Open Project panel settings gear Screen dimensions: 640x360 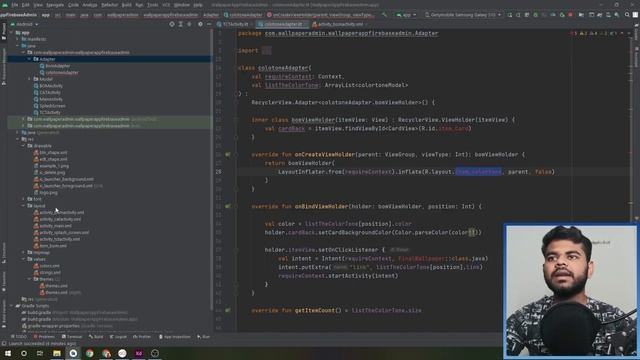(200, 24)
